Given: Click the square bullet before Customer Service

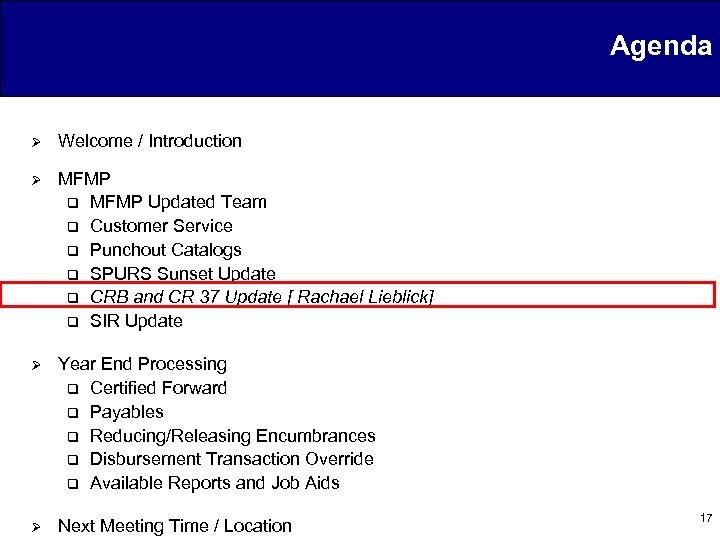Looking at the screenshot, I should [x=73, y=227].
